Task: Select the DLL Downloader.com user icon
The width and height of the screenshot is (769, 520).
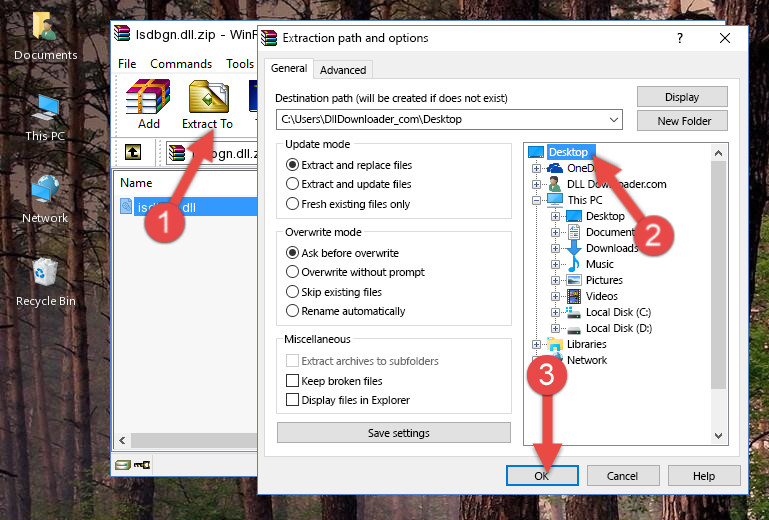Action: (555, 184)
